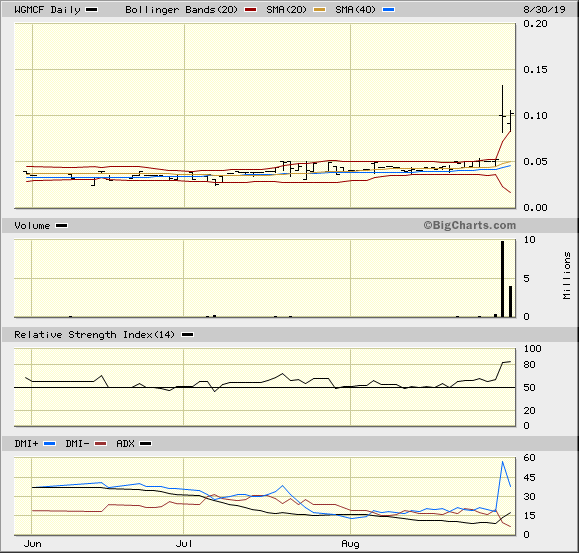This screenshot has height=553, width=579.
Task: Click the 0.05 price axis label
Action: [535, 161]
